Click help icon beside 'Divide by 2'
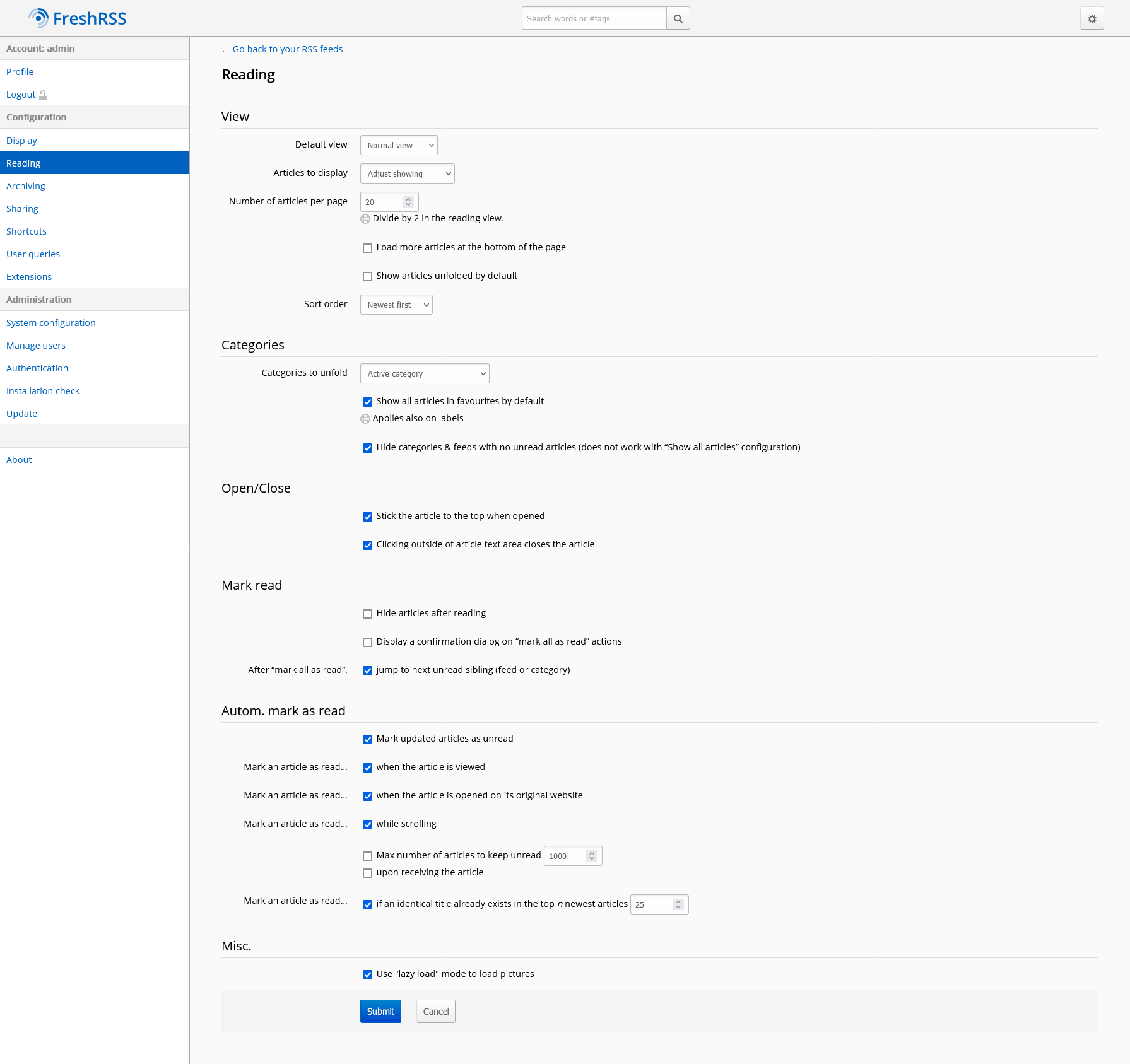Screen dimensions: 1130x1064 pos(365,219)
